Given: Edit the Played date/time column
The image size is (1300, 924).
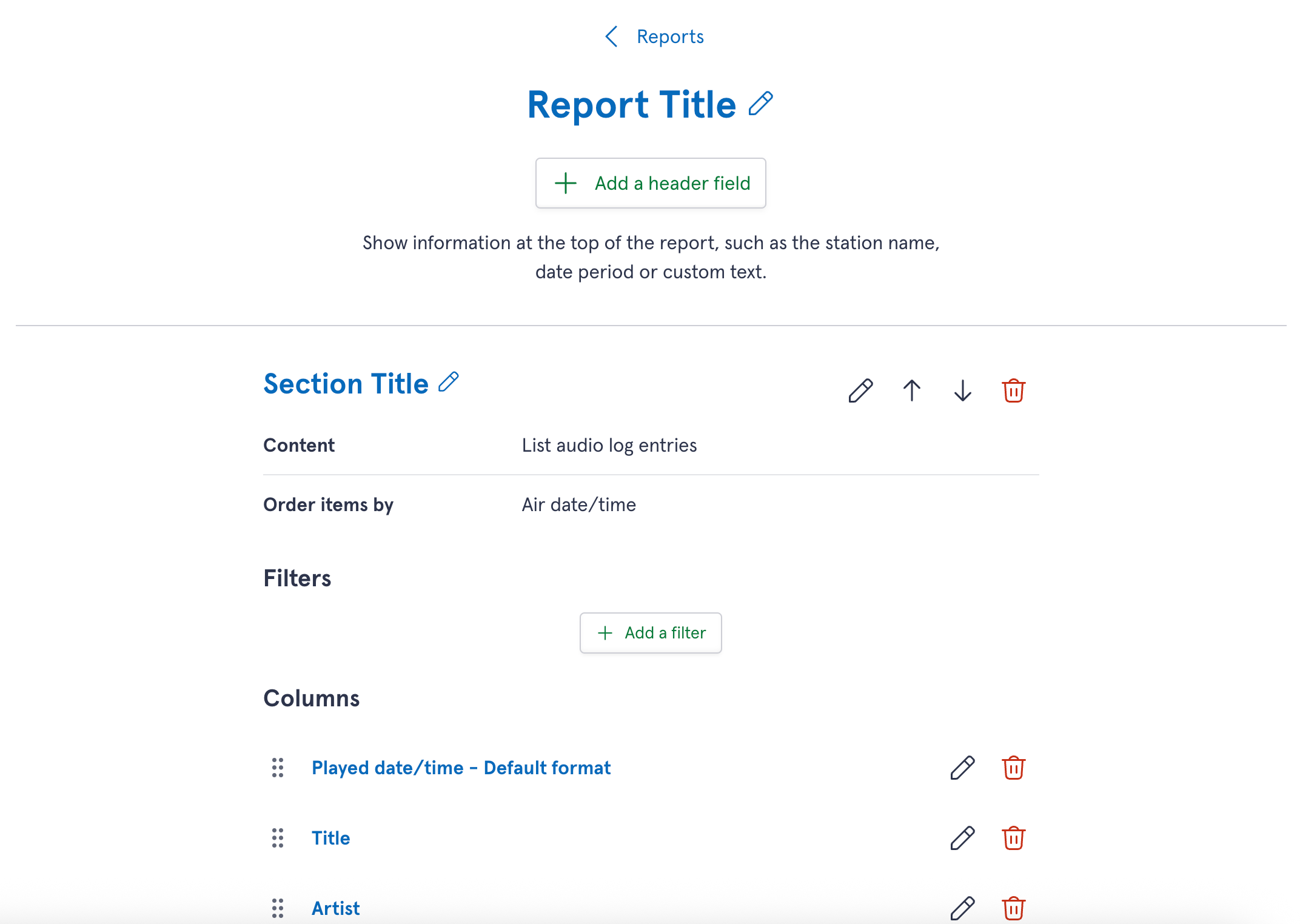Looking at the screenshot, I should point(962,767).
